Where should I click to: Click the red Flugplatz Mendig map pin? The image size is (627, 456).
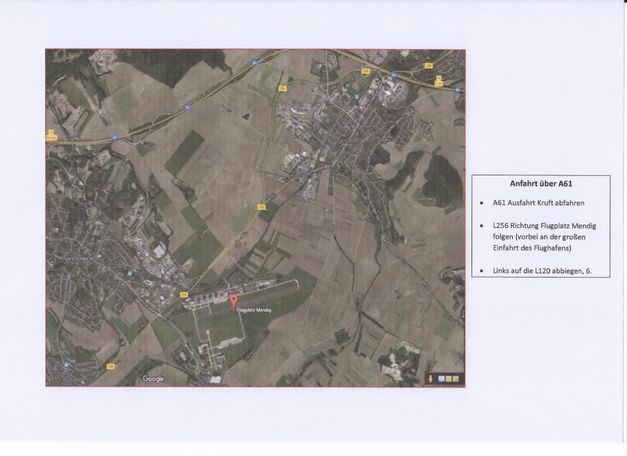[x=234, y=302]
